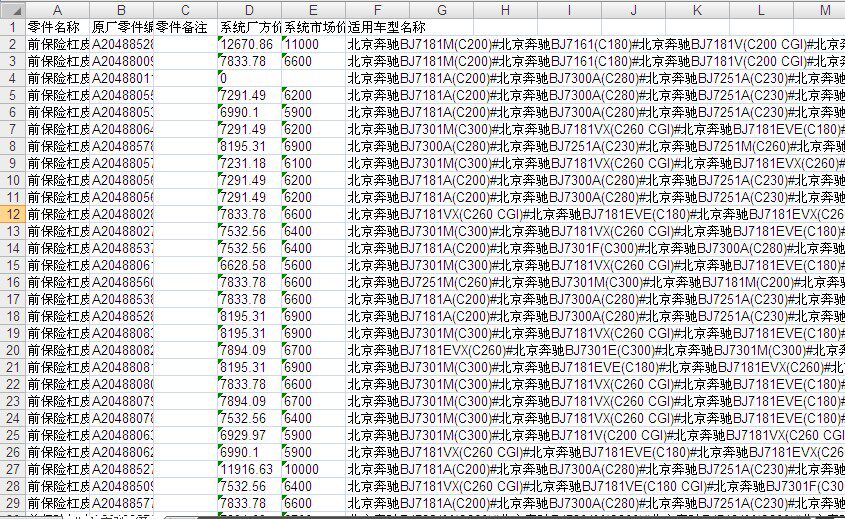Click header cell starting 原厂零件
This screenshot has width=845, height=519.
point(122,27)
